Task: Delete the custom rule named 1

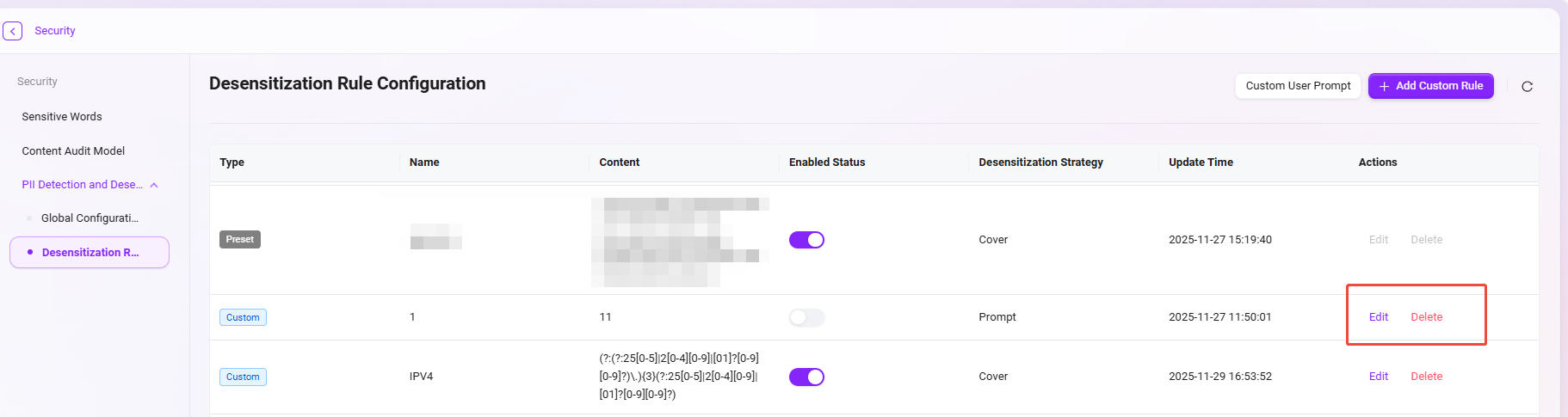Action: [x=1426, y=317]
